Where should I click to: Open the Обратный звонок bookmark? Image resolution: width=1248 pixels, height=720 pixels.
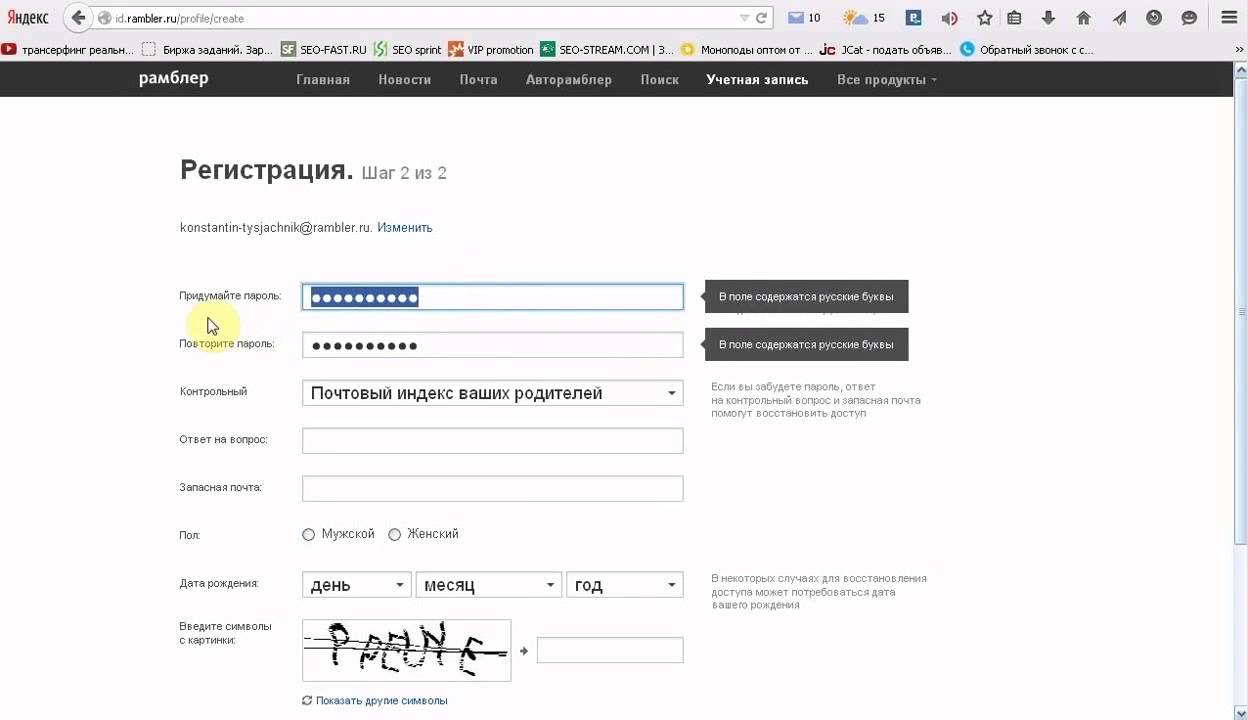pos(1026,49)
